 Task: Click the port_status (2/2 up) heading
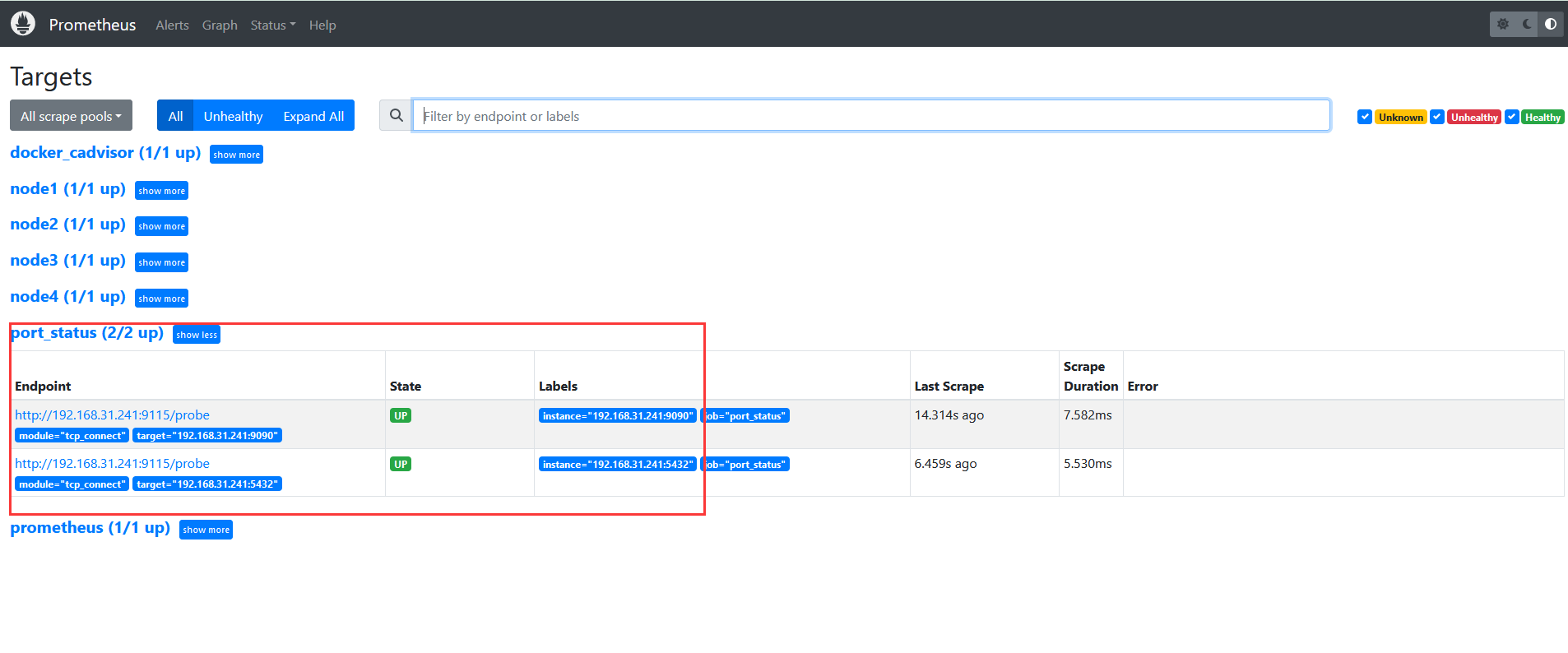coord(86,332)
